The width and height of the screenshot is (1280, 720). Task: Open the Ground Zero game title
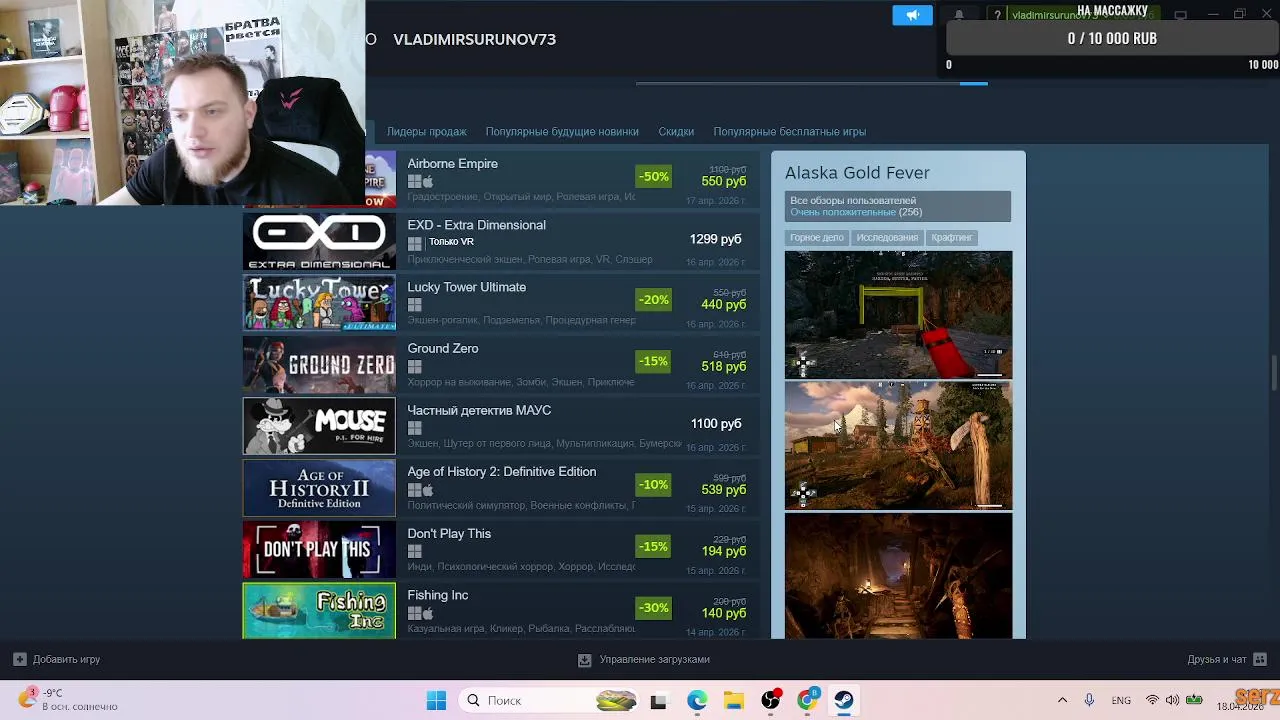click(x=442, y=349)
